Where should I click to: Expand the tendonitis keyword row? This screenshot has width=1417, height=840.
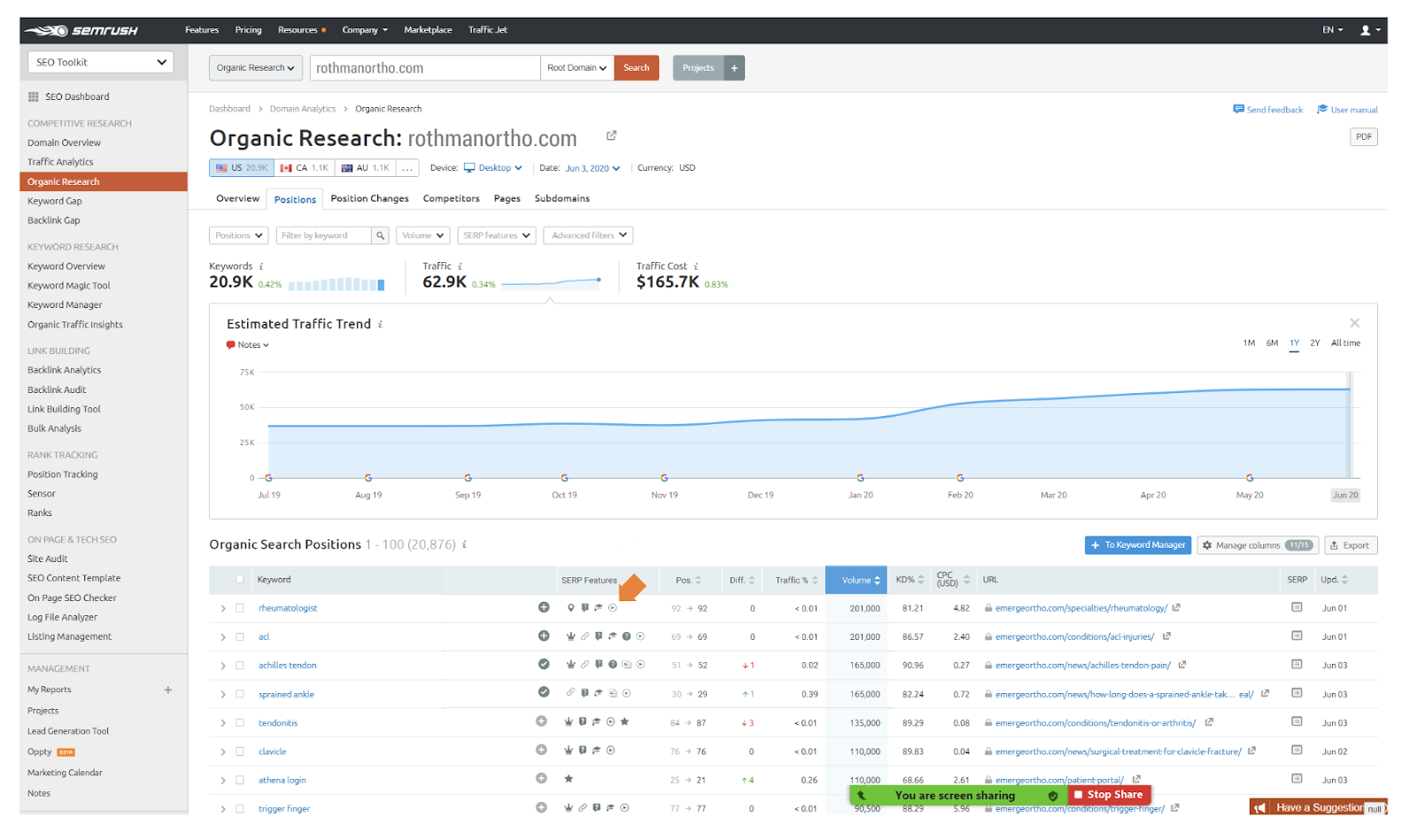[223, 723]
